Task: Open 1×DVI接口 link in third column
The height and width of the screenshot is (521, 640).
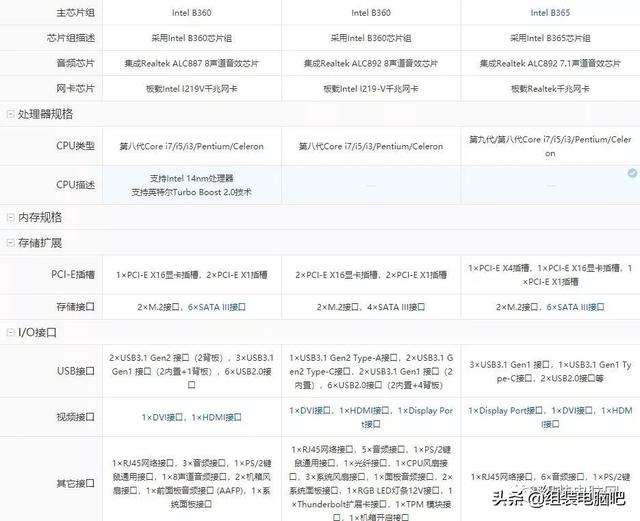Action: 572,411
